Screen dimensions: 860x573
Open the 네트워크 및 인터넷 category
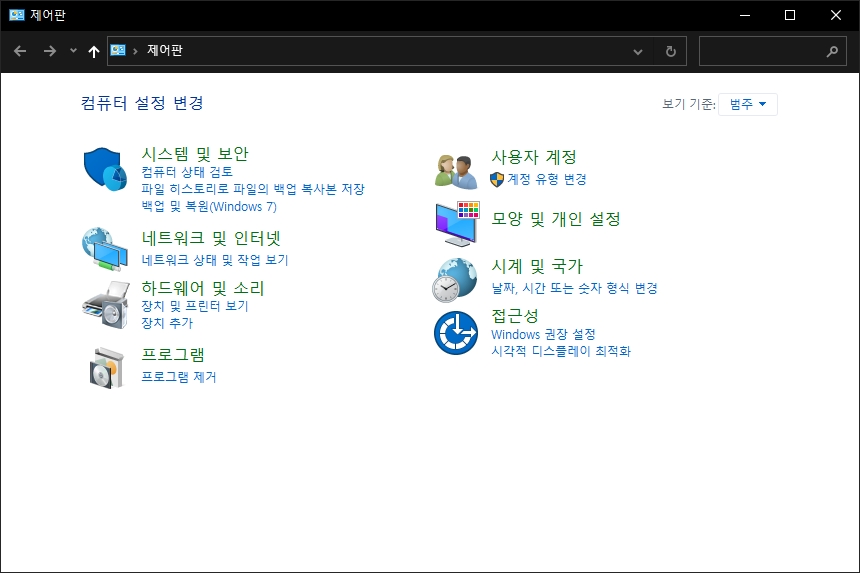[211, 238]
